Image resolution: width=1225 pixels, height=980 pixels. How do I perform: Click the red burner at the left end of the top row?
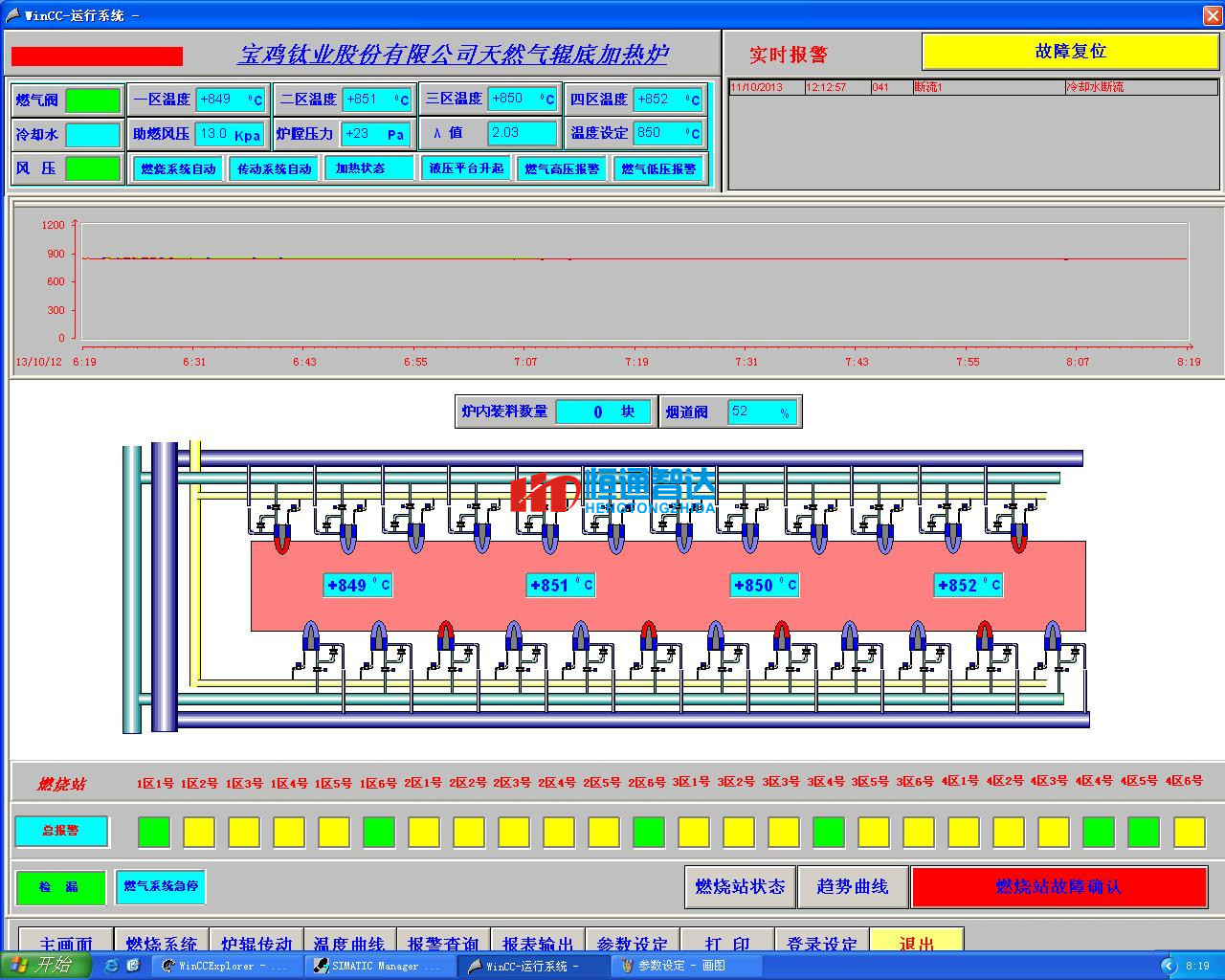[281, 539]
